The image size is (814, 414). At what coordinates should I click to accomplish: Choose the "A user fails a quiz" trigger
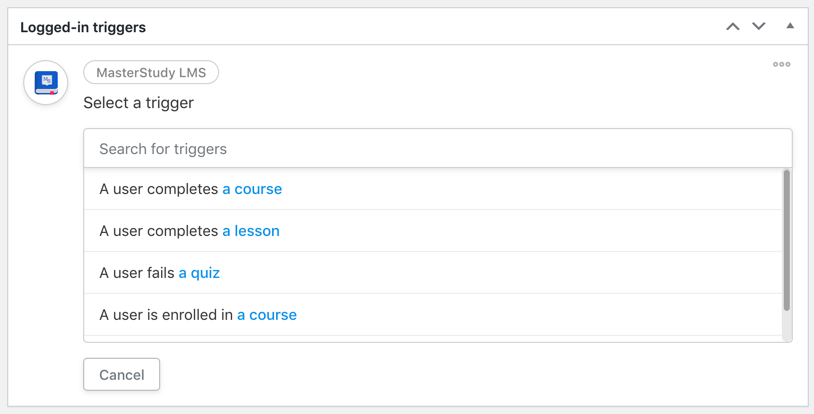point(433,273)
